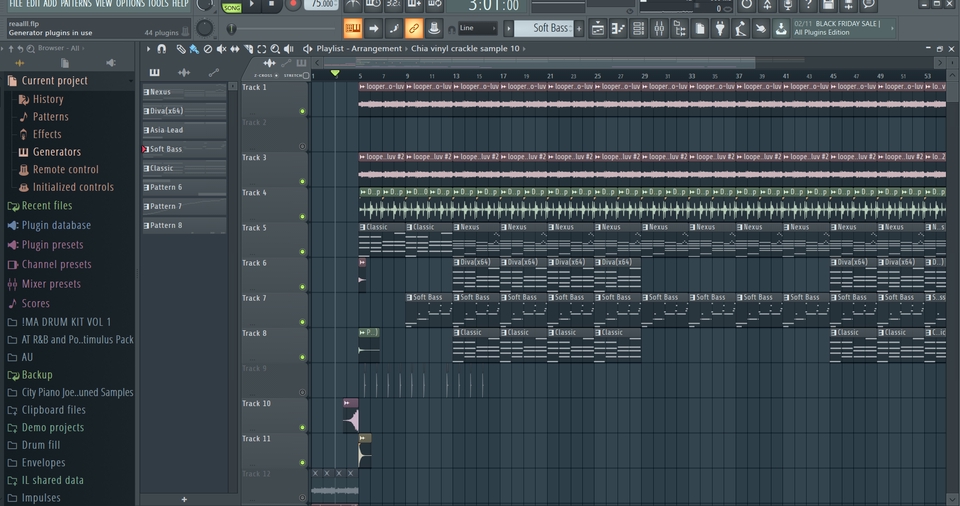Open the Line snap dropdown

(x=478, y=28)
